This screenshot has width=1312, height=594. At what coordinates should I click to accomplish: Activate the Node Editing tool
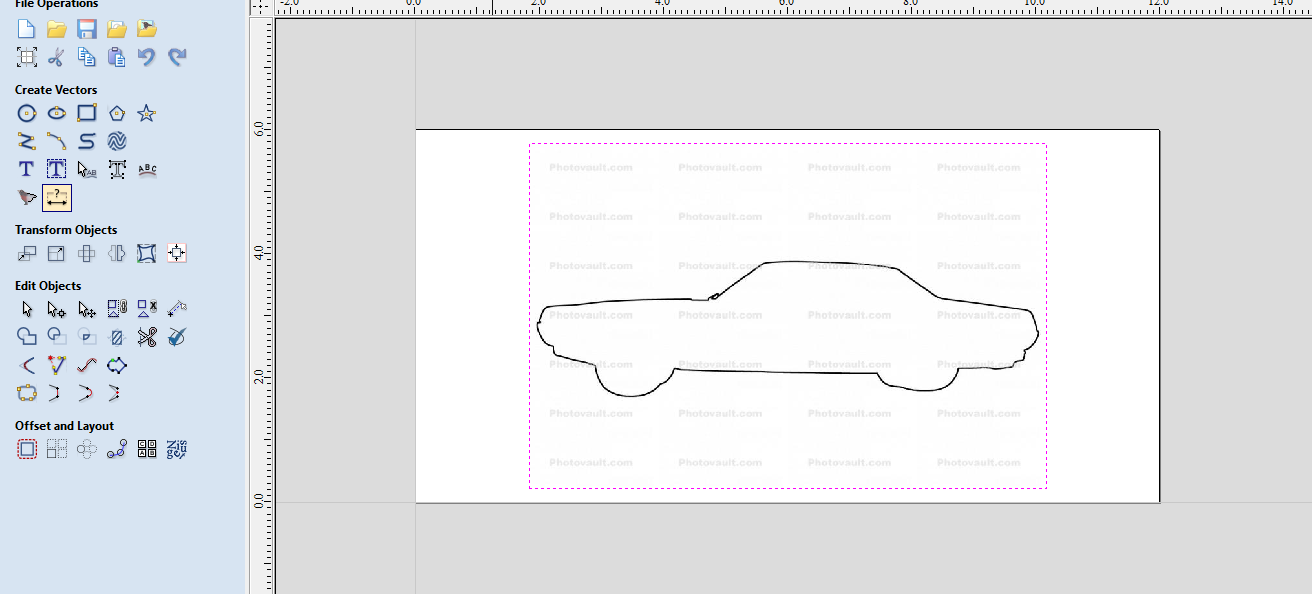click(x=57, y=309)
